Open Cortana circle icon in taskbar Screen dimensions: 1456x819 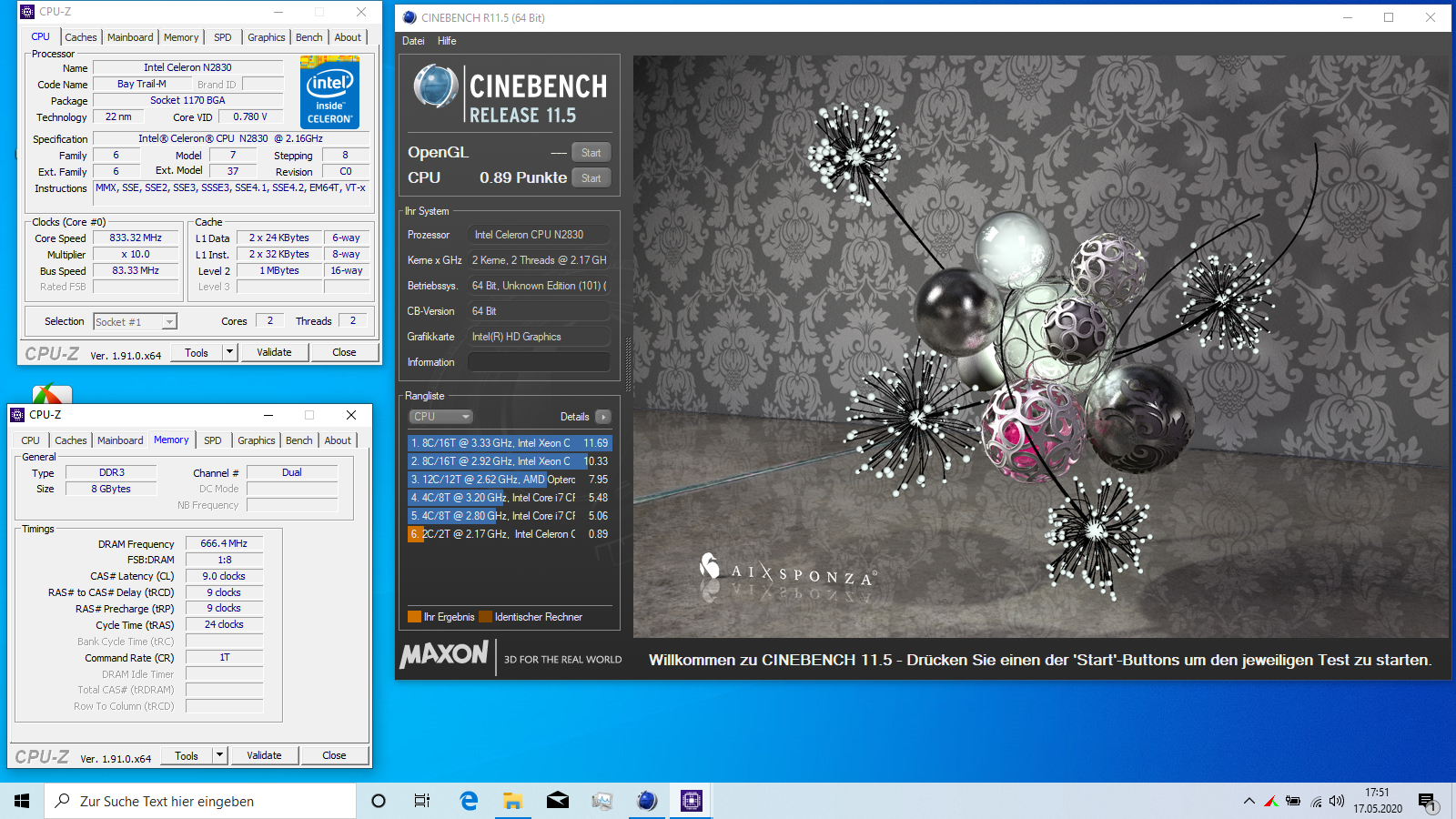379,801
